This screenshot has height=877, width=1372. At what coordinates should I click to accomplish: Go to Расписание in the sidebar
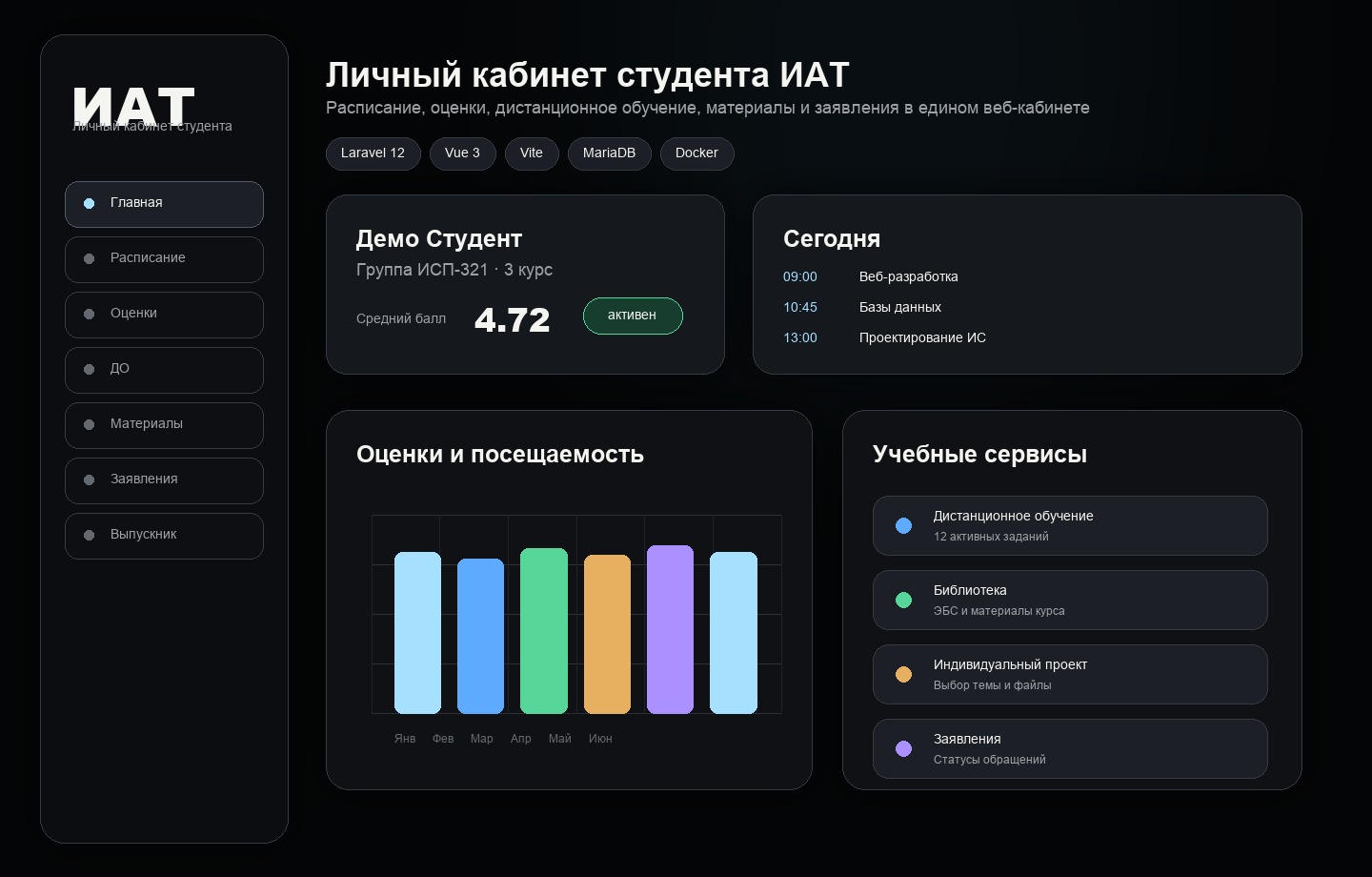(164, 259)
